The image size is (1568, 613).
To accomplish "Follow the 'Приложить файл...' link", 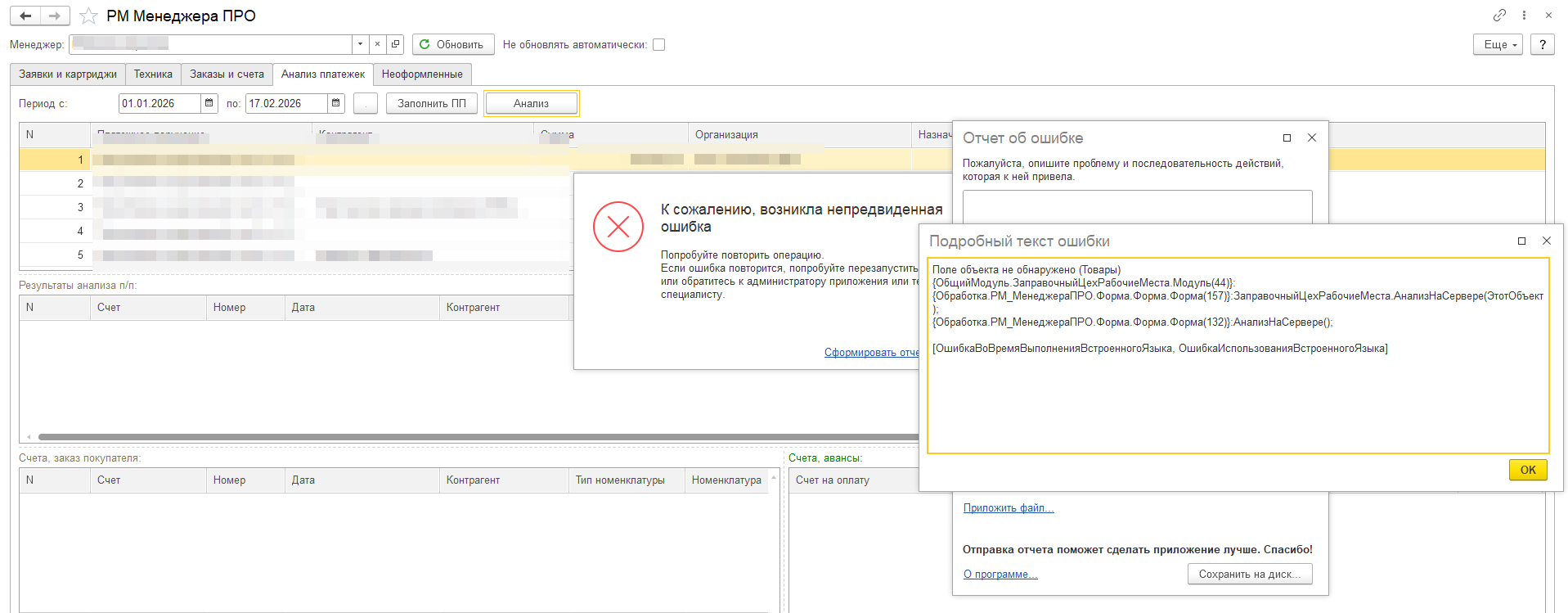I will (1008, 507).
